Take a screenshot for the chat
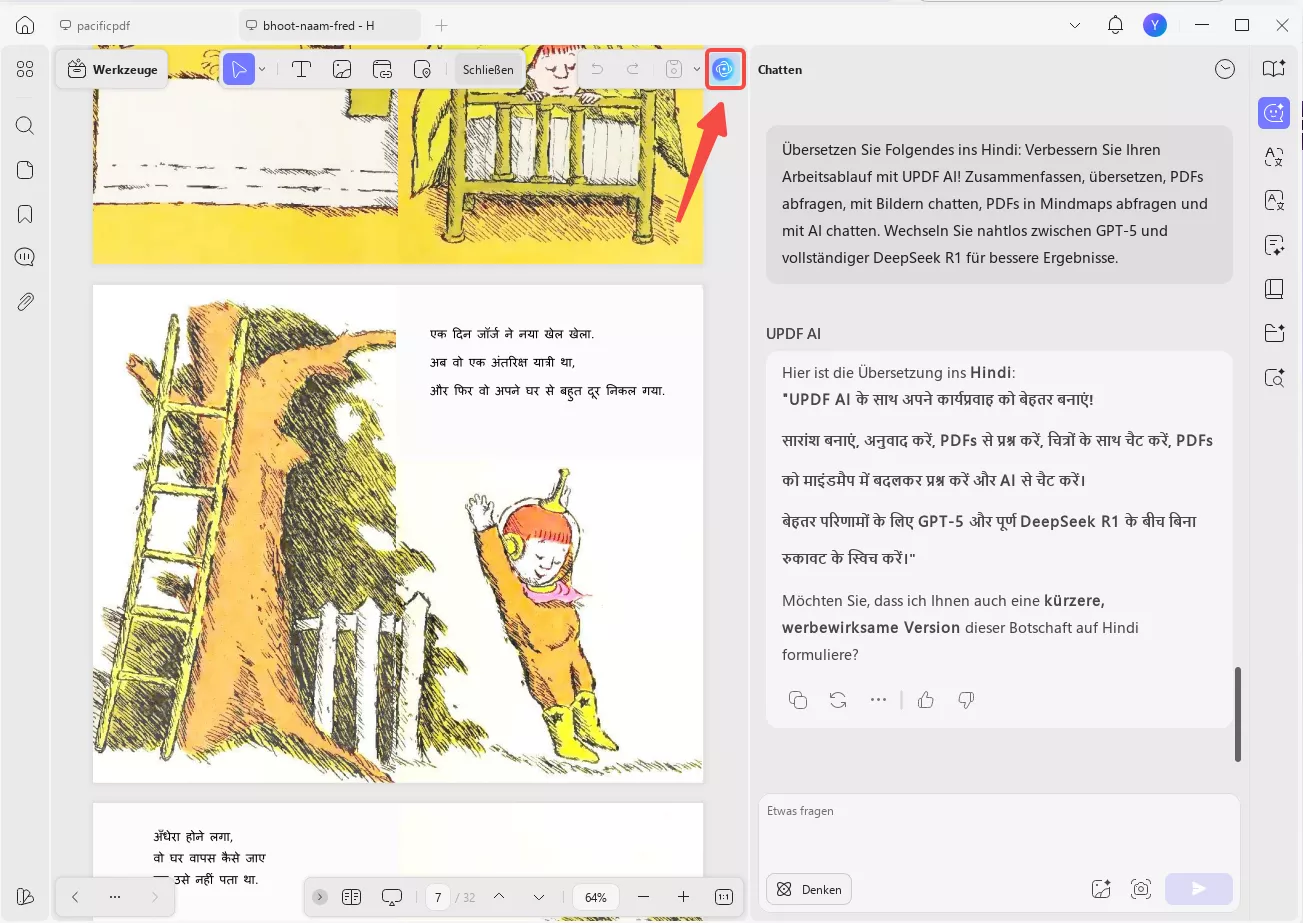The image size is (1303, 923). pos(1141,889)
